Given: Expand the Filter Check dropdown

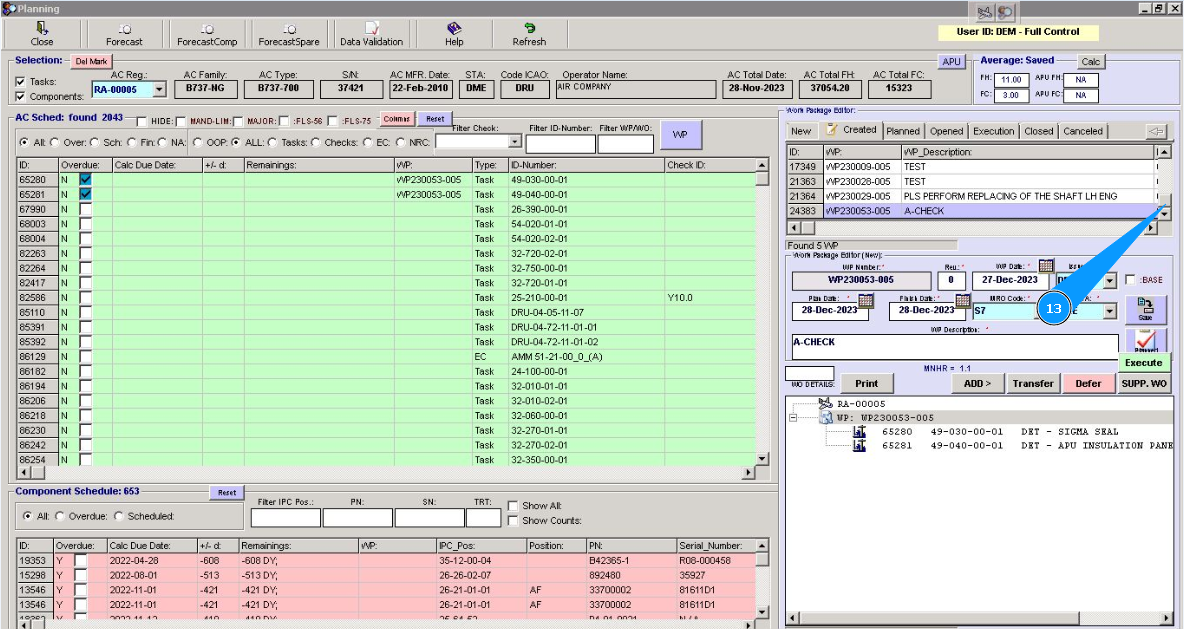Looking at the screenshot, I should point(514,142).
